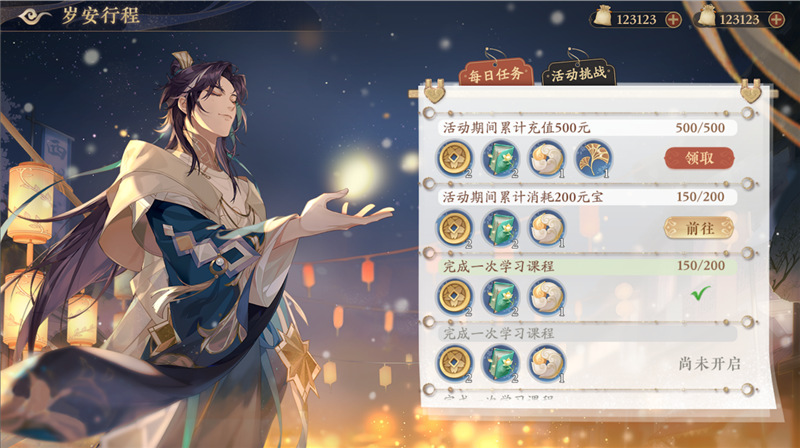Tap the shell reward in 消耗200元宝 row
800x448 pixels.
tap(546, 228)
